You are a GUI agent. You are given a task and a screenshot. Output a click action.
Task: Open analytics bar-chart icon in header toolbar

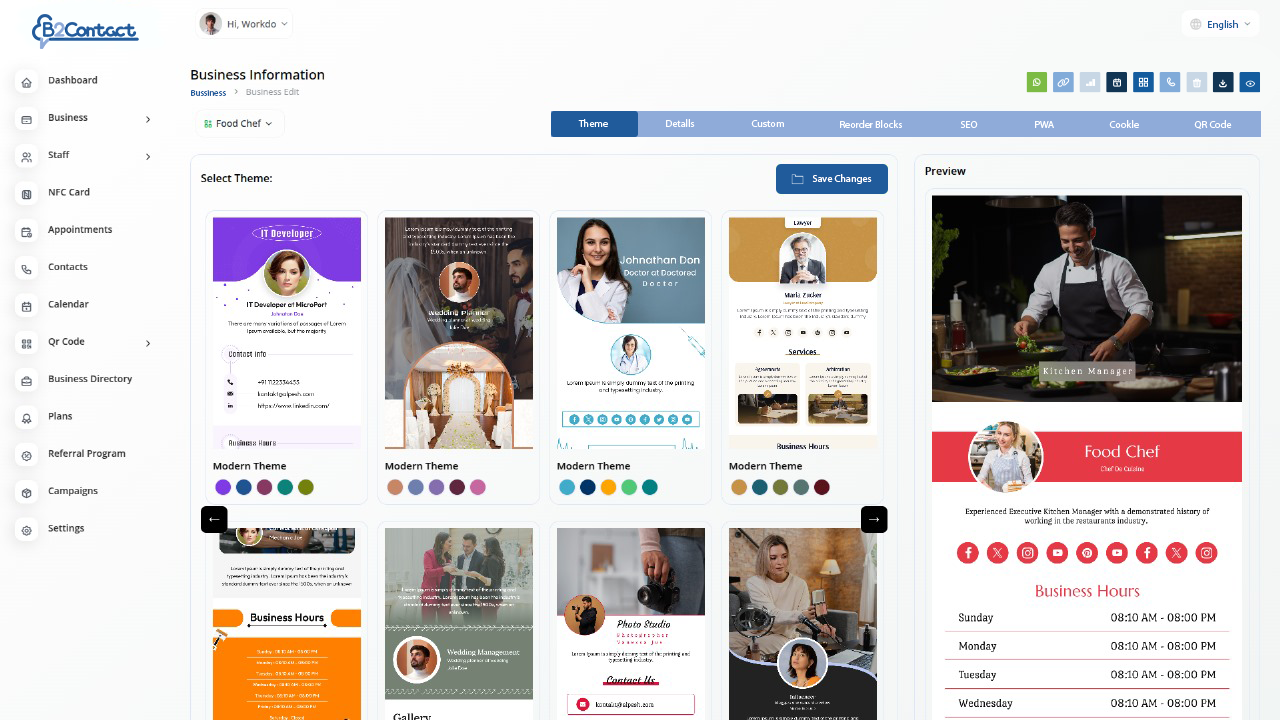pos(1090,82)
